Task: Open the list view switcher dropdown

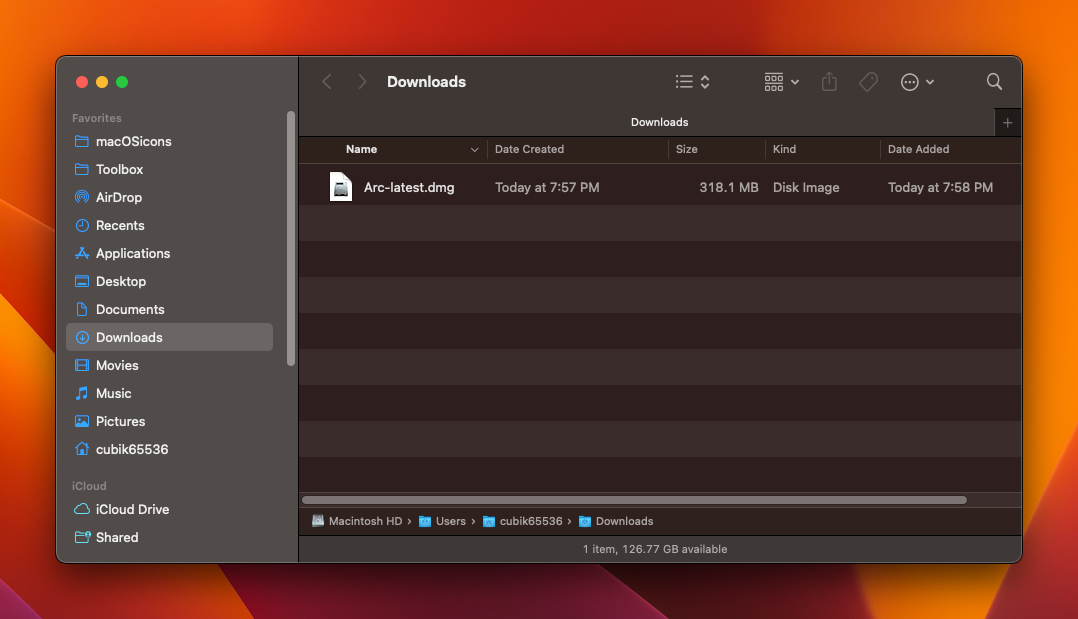Action: click(692, 82)
